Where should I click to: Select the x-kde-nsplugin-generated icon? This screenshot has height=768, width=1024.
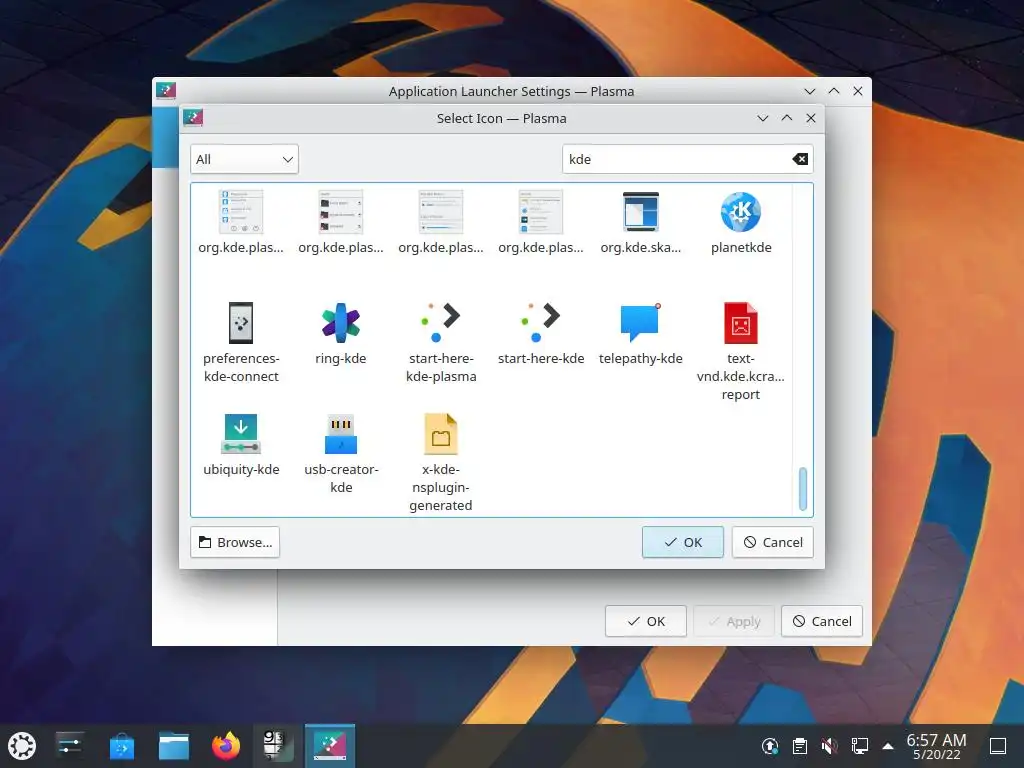pos(441,434)
